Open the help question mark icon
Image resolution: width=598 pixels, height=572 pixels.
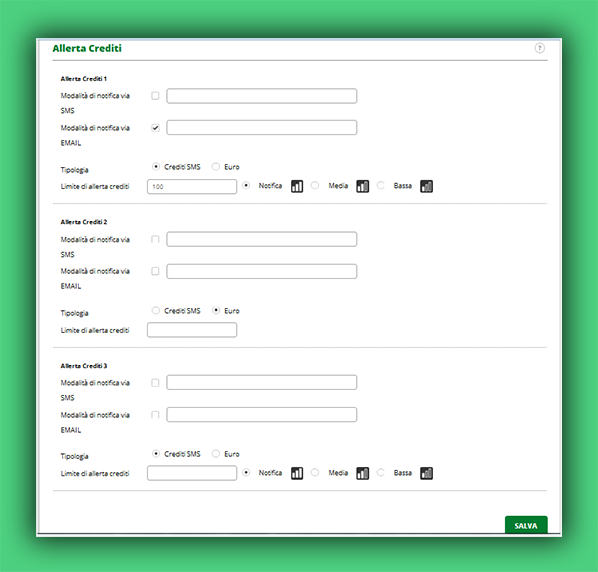[540, 48]
